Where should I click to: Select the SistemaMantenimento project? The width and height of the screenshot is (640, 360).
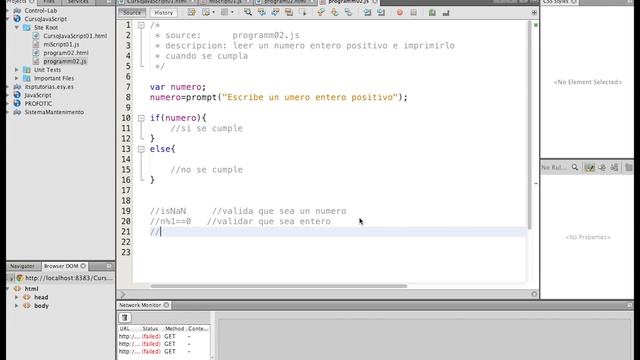(54, 112)
